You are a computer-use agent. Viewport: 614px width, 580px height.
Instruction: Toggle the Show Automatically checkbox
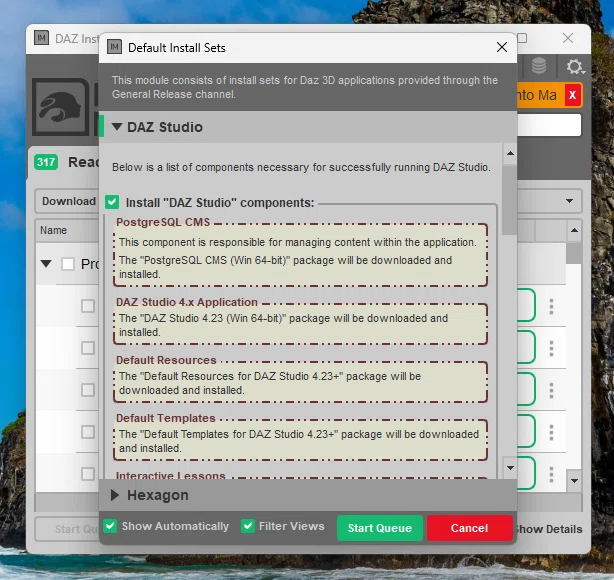(110, 526)
